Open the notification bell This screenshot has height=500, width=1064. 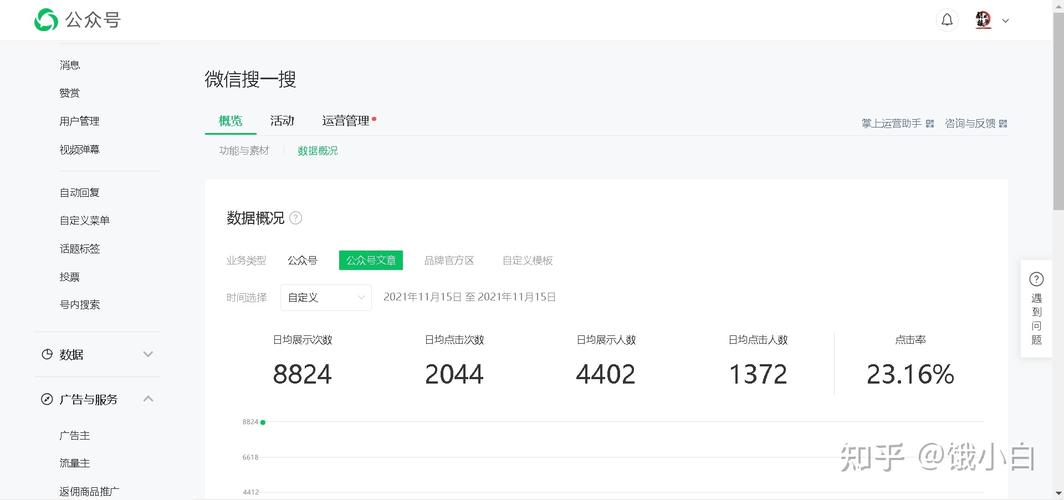click(947, 20)
